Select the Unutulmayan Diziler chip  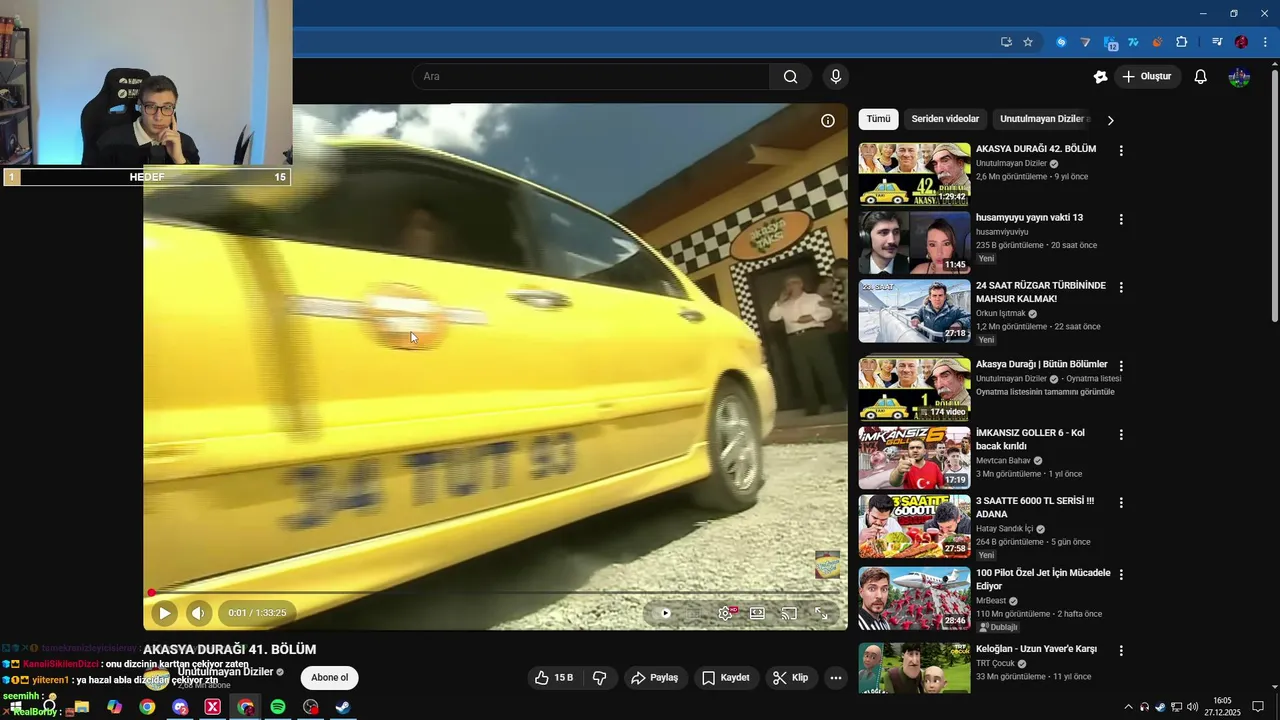point(1043,119)
